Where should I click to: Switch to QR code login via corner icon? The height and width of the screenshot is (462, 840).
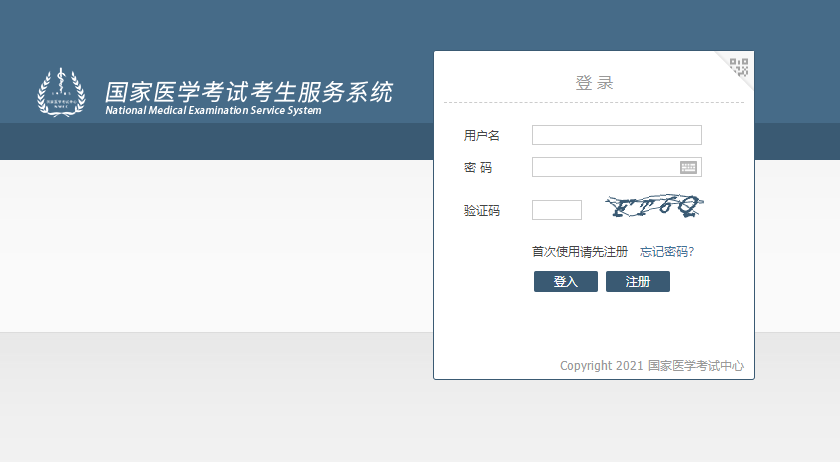(739, 67)
